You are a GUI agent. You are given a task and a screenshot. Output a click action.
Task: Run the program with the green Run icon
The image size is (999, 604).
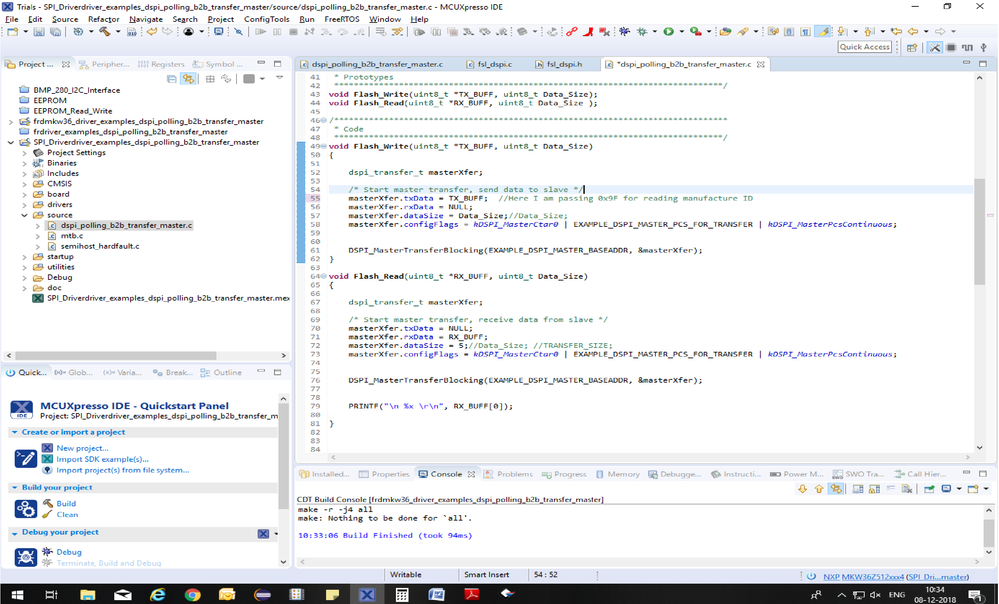coord(668,31)
